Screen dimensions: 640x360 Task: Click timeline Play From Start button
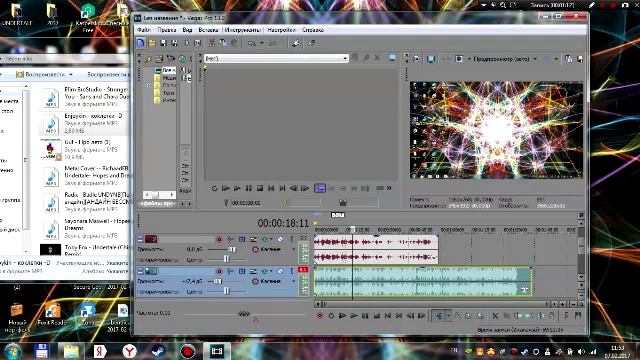342,316
